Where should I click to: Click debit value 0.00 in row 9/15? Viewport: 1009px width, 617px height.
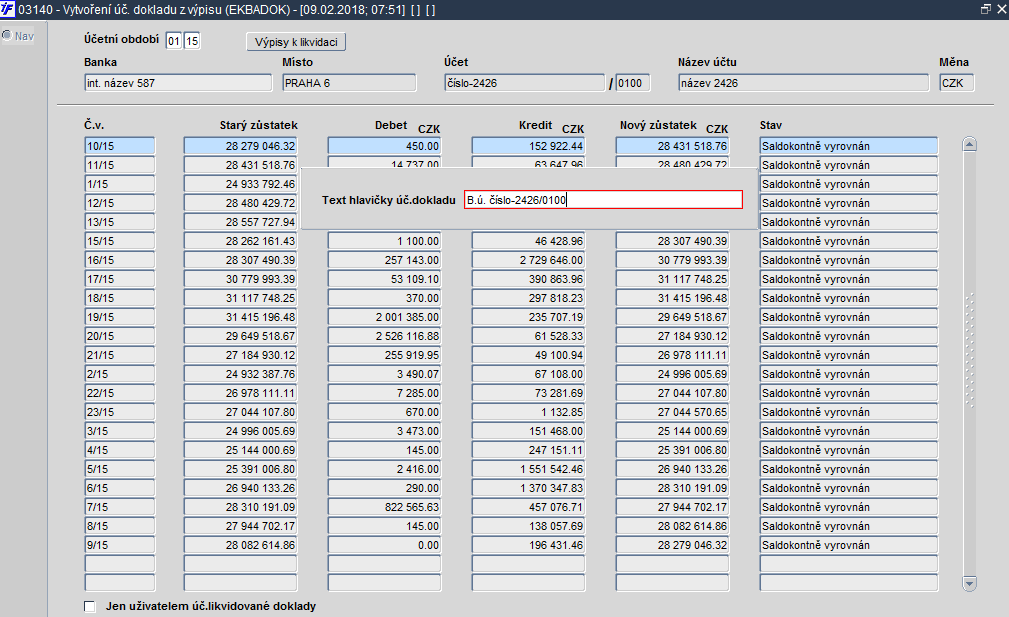[x=384, y=544]
